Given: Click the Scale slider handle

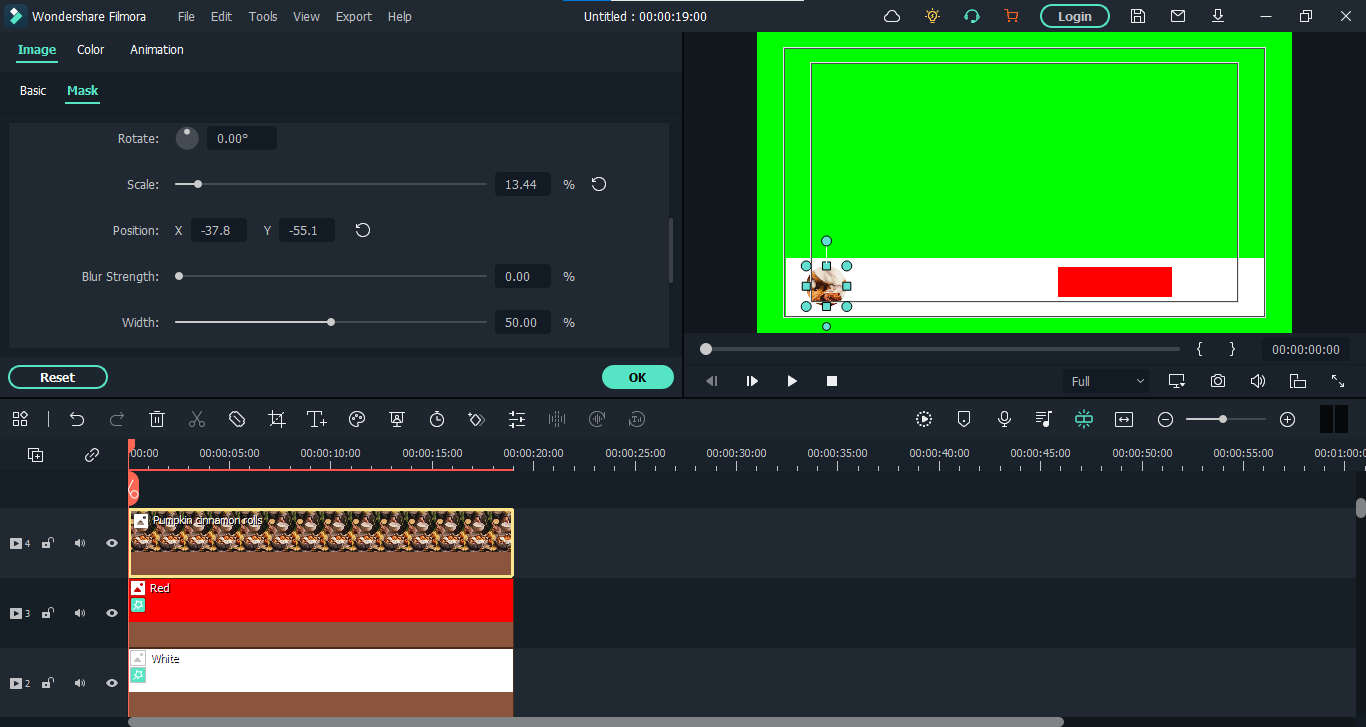Looking at the screenshot, I should click(x=198, y=184).
